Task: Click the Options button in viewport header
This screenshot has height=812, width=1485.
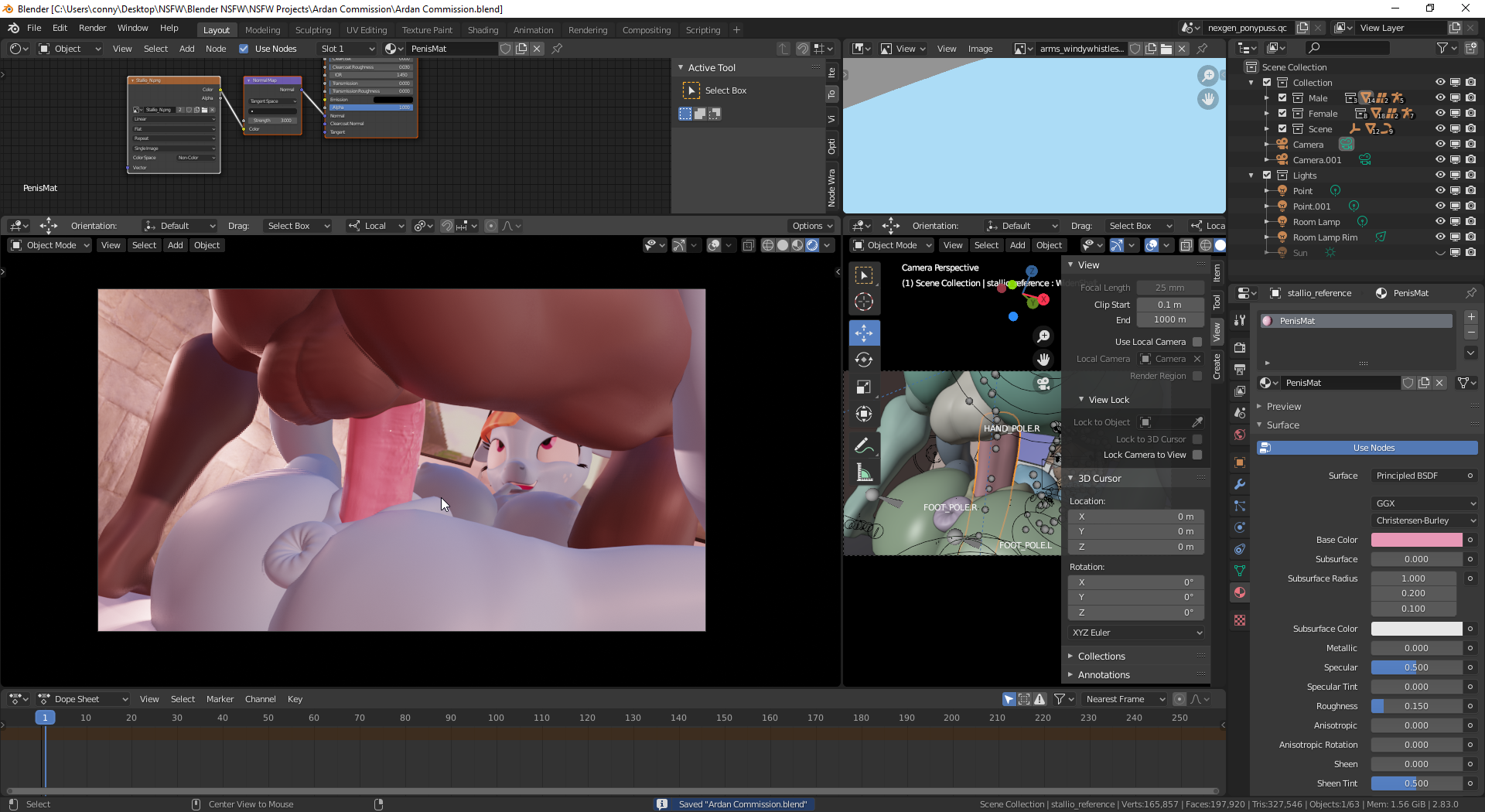Action: pyautogui.click(x=812, y=226)
